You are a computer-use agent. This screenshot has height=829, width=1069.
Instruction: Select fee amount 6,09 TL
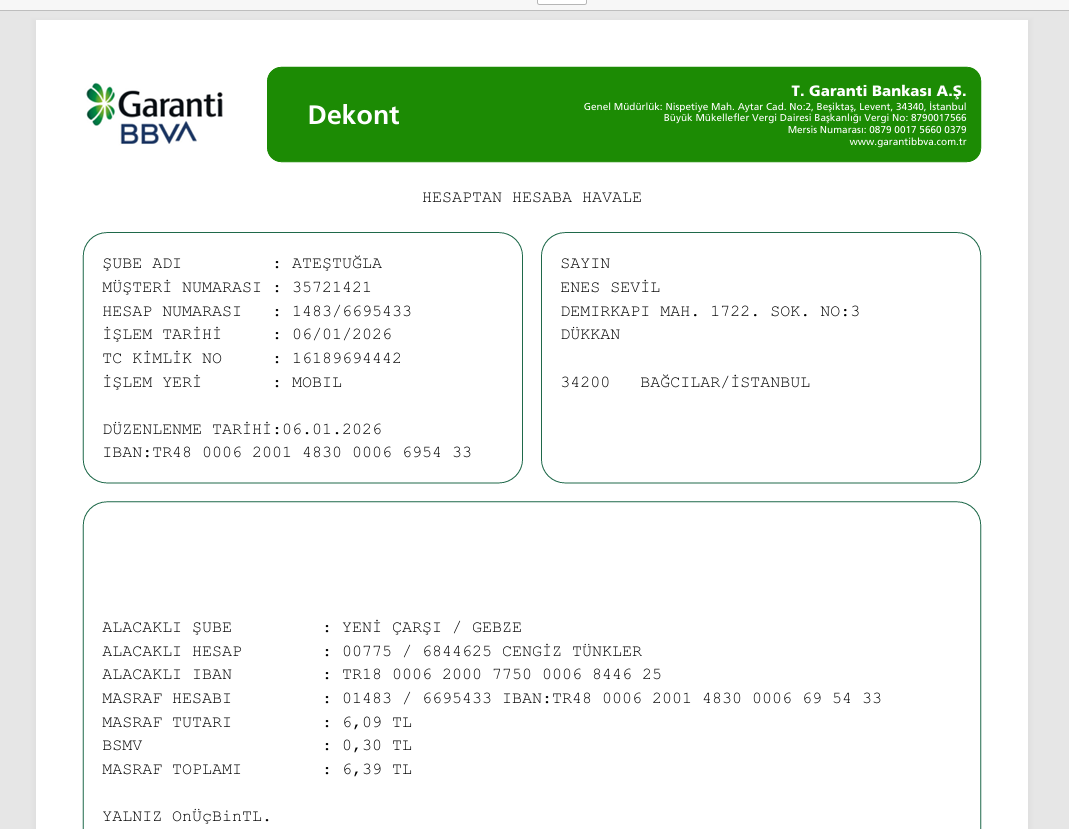pyautogui.click(x=377, y=723)
